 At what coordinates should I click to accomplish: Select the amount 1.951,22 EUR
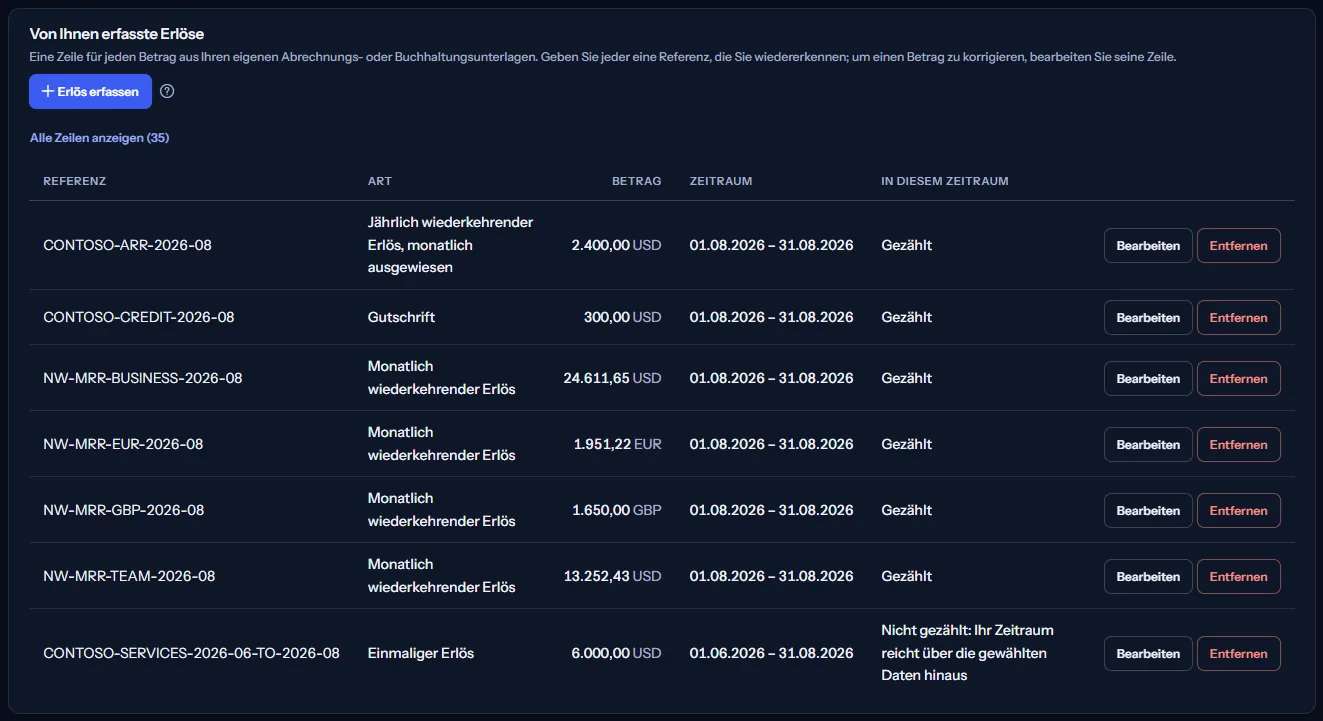tap(617, 444)
